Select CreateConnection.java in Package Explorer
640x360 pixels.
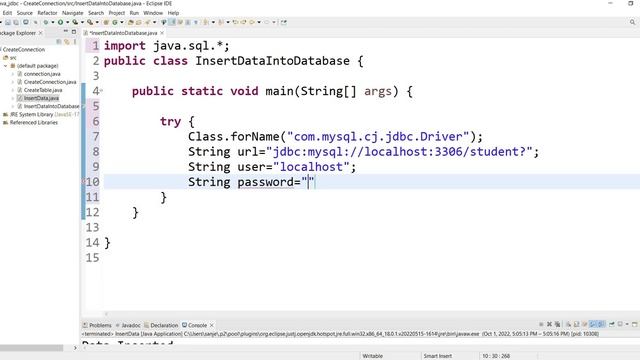point(50,82)
